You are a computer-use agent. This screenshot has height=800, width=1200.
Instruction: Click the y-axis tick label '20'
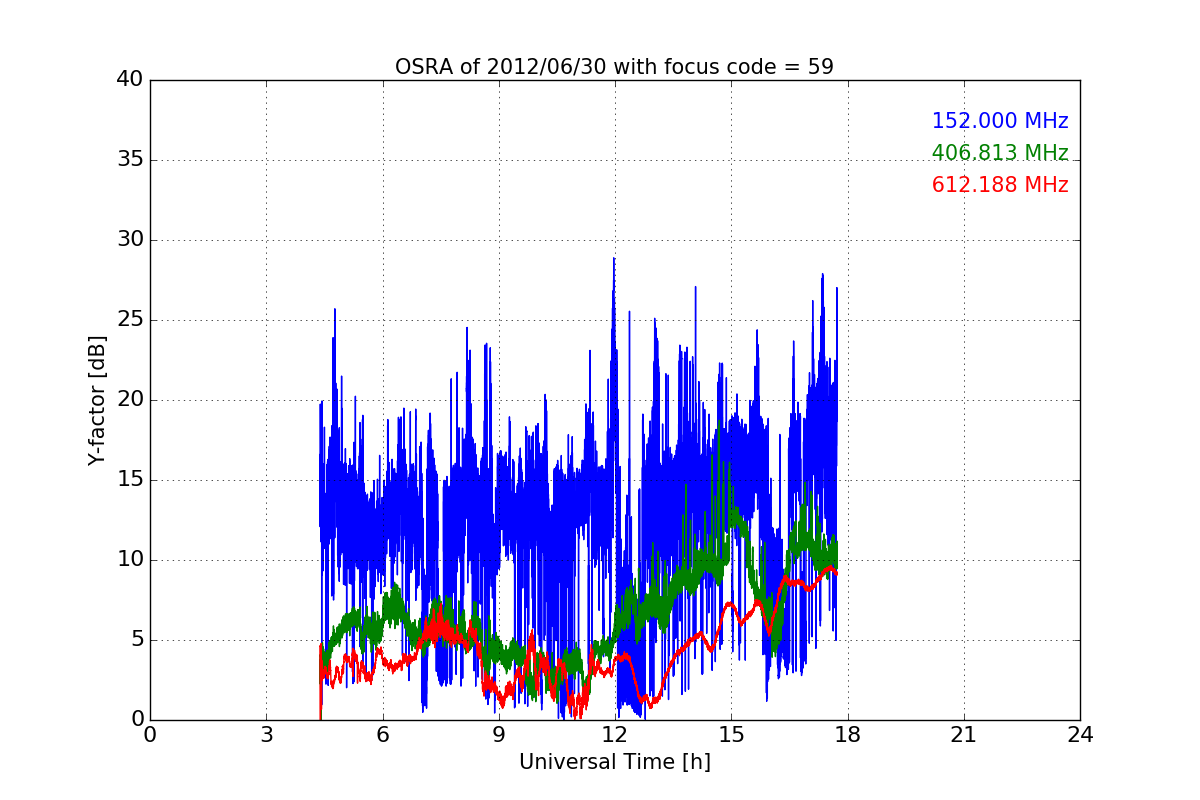(130, 400)
